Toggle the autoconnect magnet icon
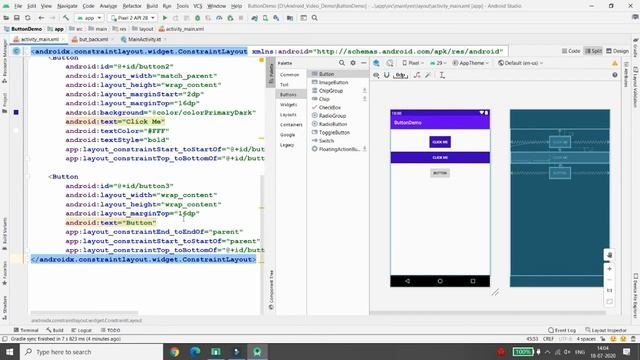This screenshot has width=640, height=360. (387, 75)
